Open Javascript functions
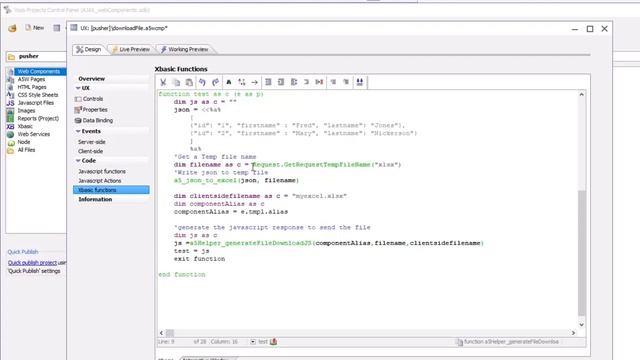The height and width of the screenshot is (360, 640). point(102,171)
